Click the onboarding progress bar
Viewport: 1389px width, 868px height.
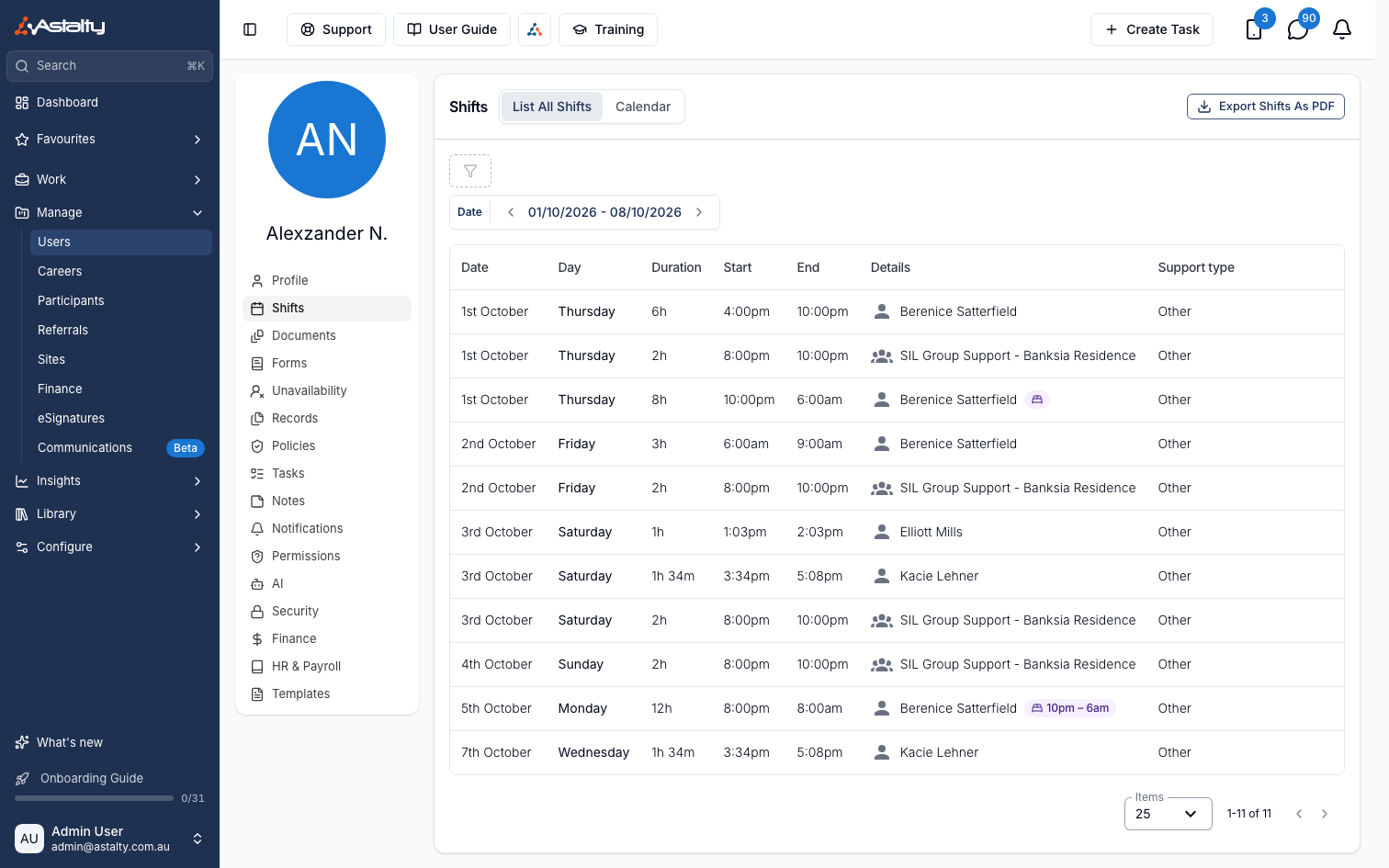pyautogui.click(x=94, y=798)
